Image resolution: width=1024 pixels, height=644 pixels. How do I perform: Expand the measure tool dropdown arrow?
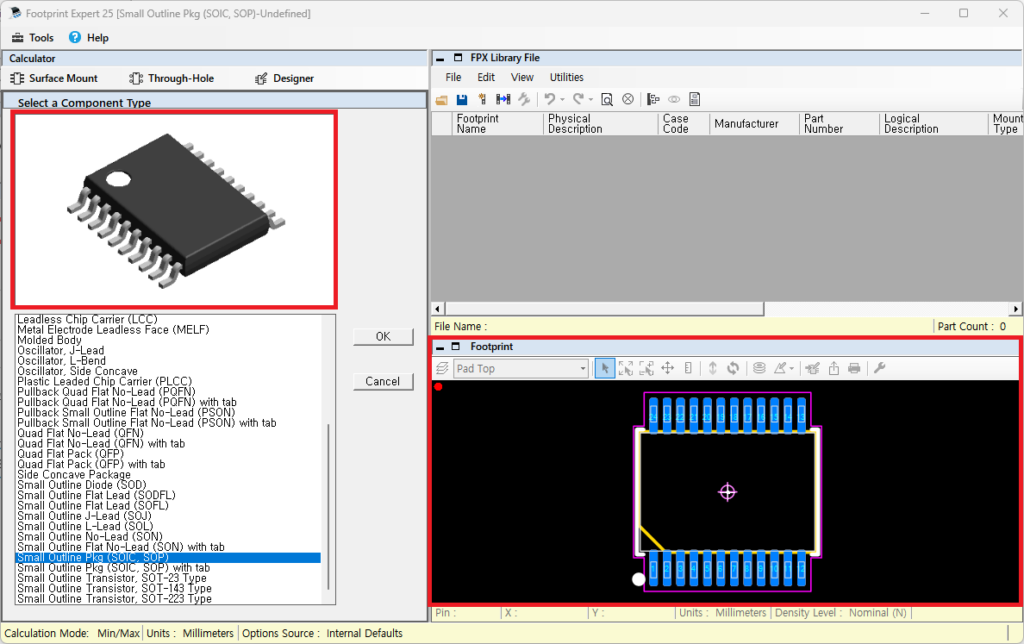pos(792,369)
